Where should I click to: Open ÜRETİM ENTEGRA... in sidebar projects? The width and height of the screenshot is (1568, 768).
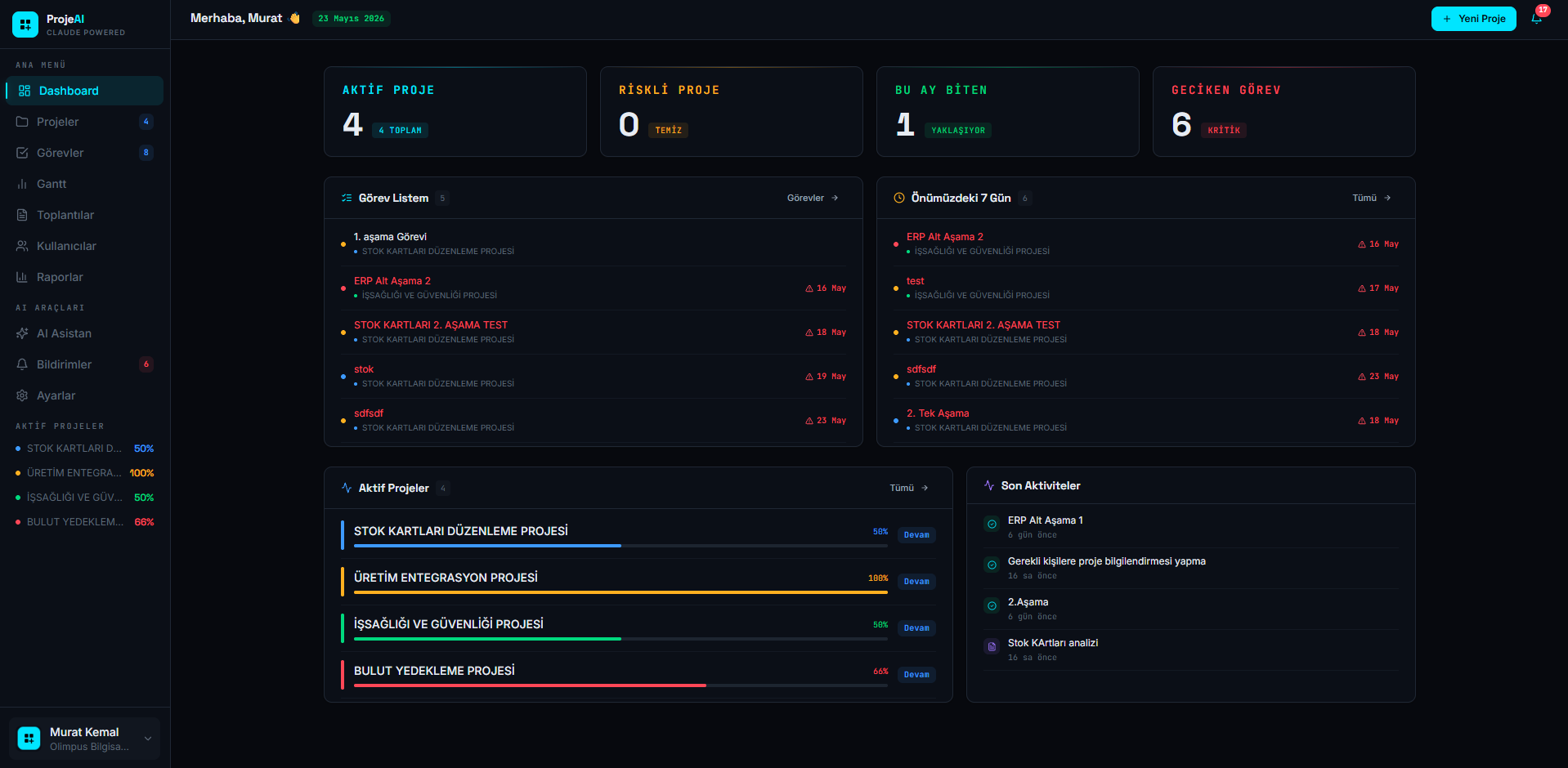click(x=85, y=473)
